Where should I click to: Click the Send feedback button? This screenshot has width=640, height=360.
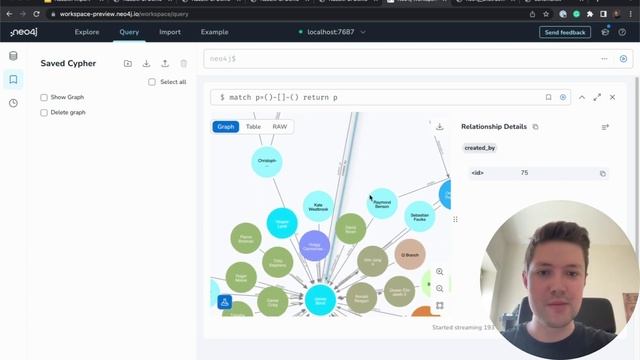(x=565, y=32)
